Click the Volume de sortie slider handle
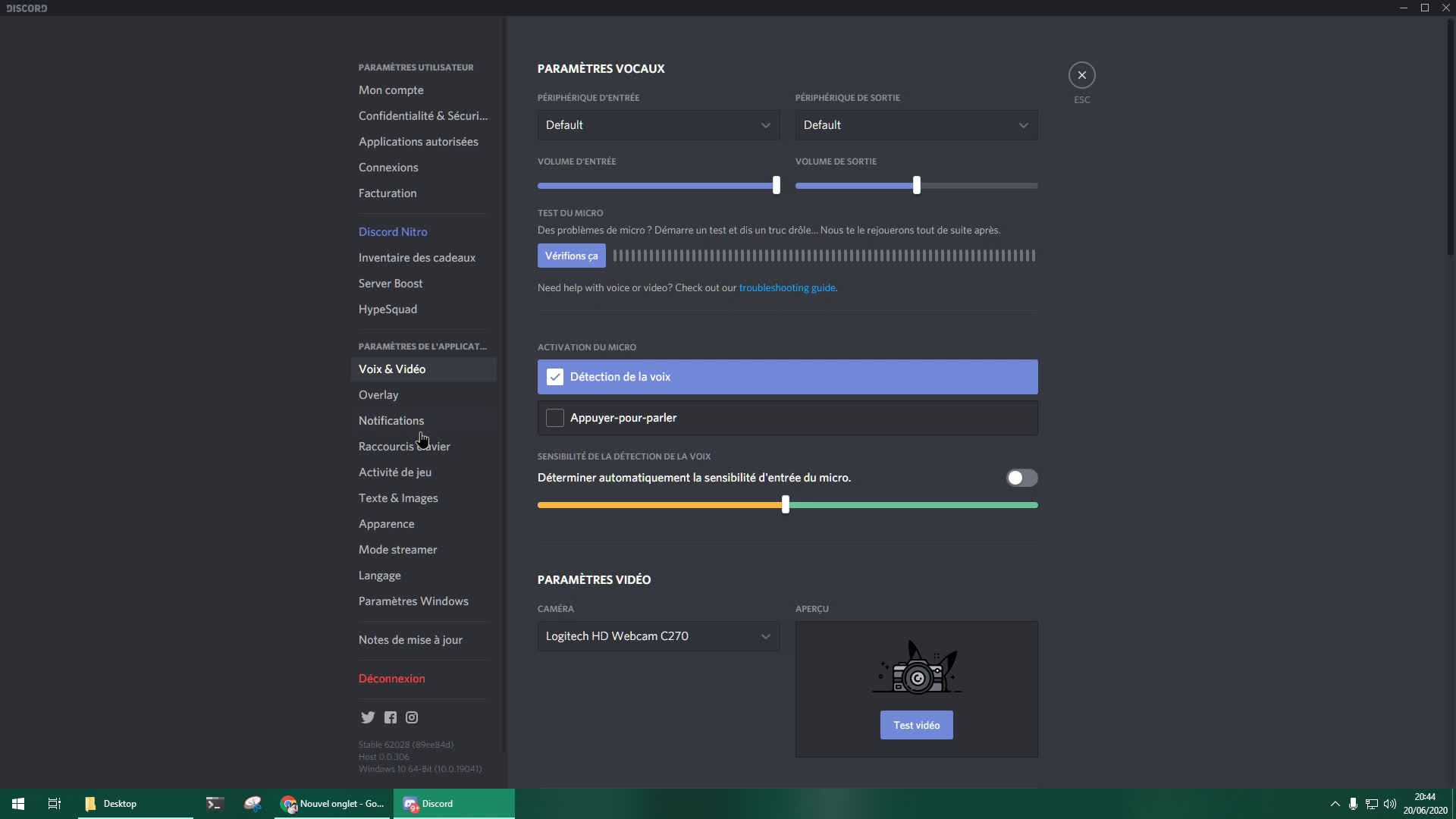Viewport: 1456px width, 819px height. 916,185
